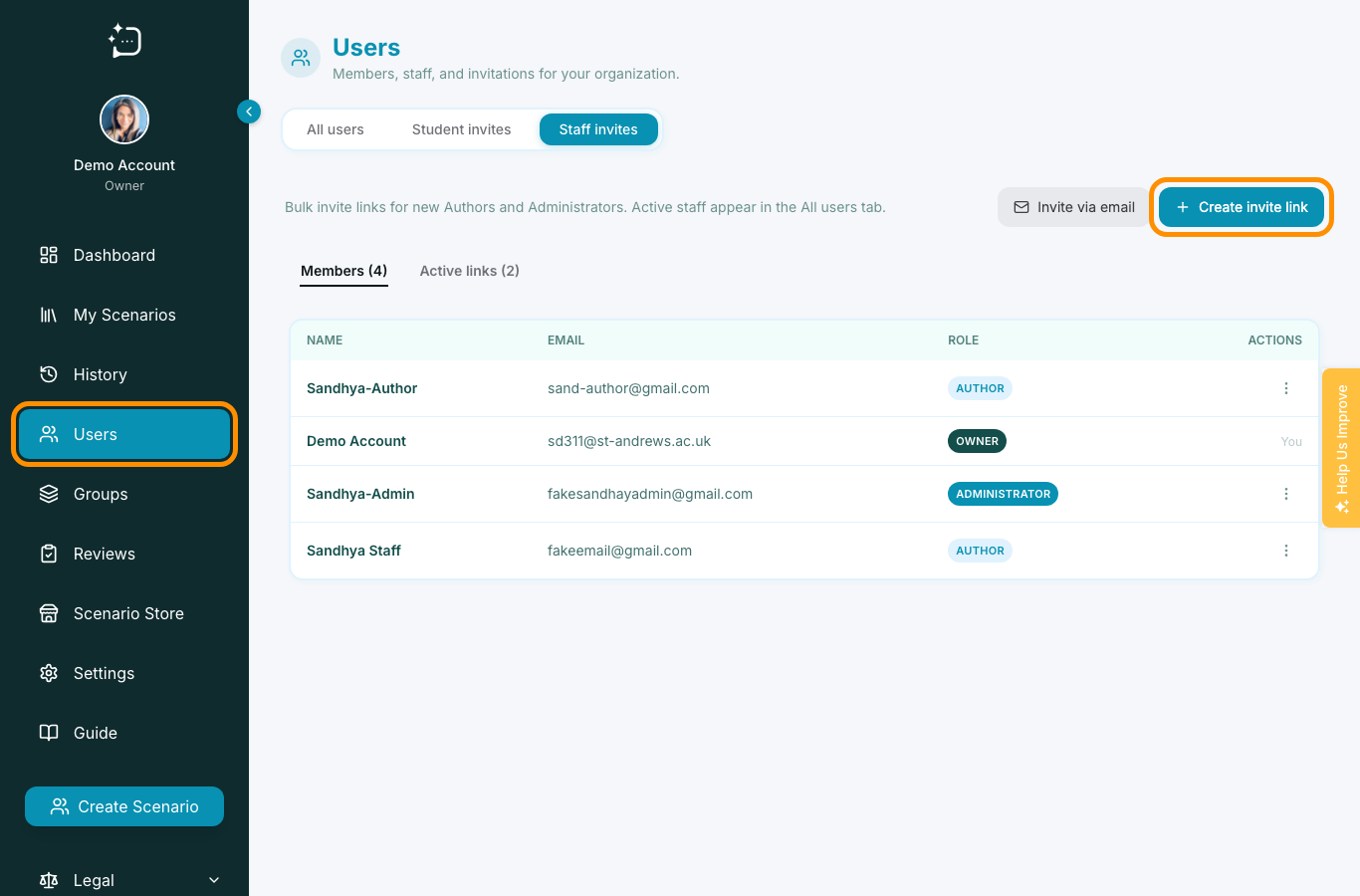Viewport: 1360px width, 896px height.
Task: Click the OWNER role badge
Action: [977, 441]
